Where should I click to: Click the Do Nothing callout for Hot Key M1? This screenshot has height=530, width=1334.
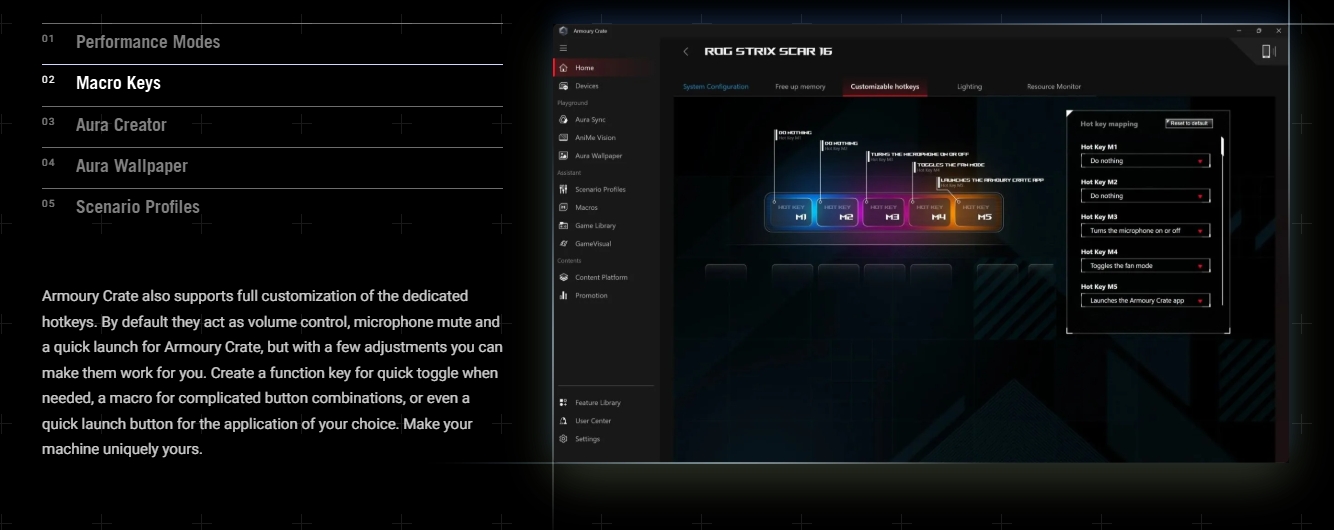point(794,132)
